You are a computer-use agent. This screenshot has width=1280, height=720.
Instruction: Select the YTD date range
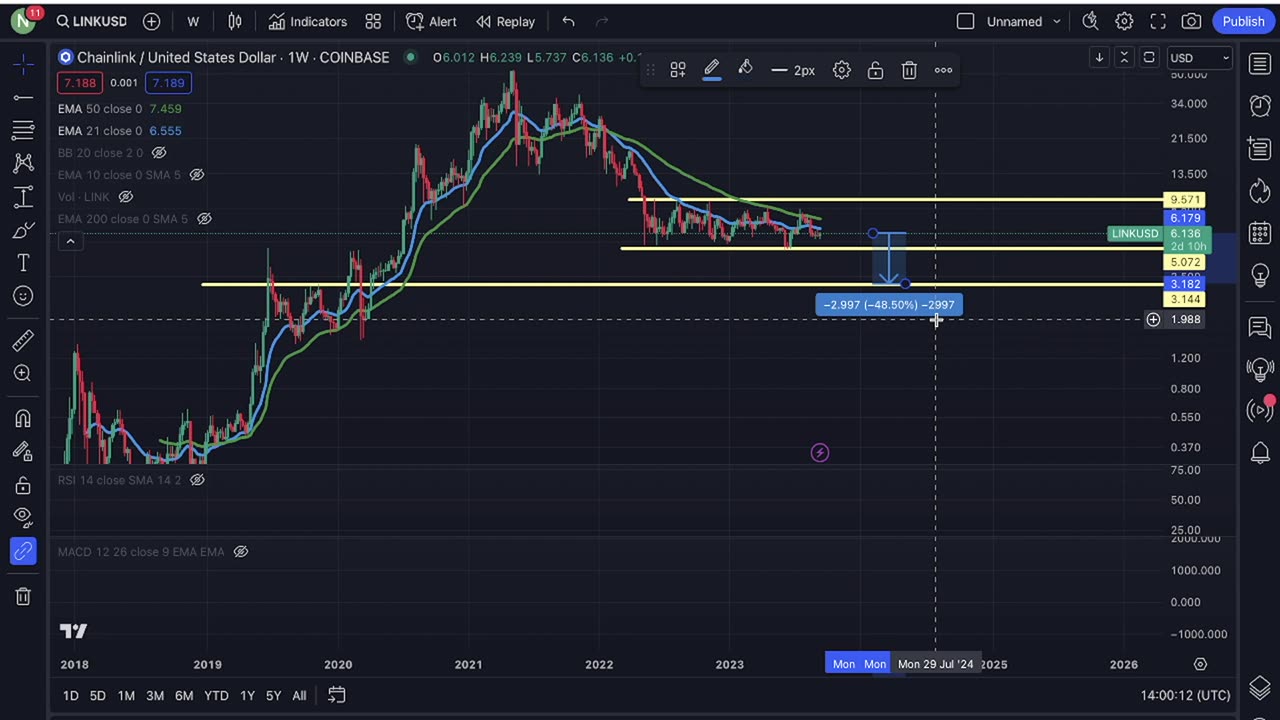pyautogui.click(x=216, y=695)
